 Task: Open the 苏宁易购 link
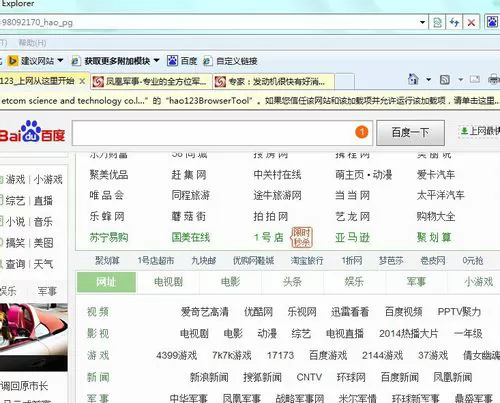point(109,237)
